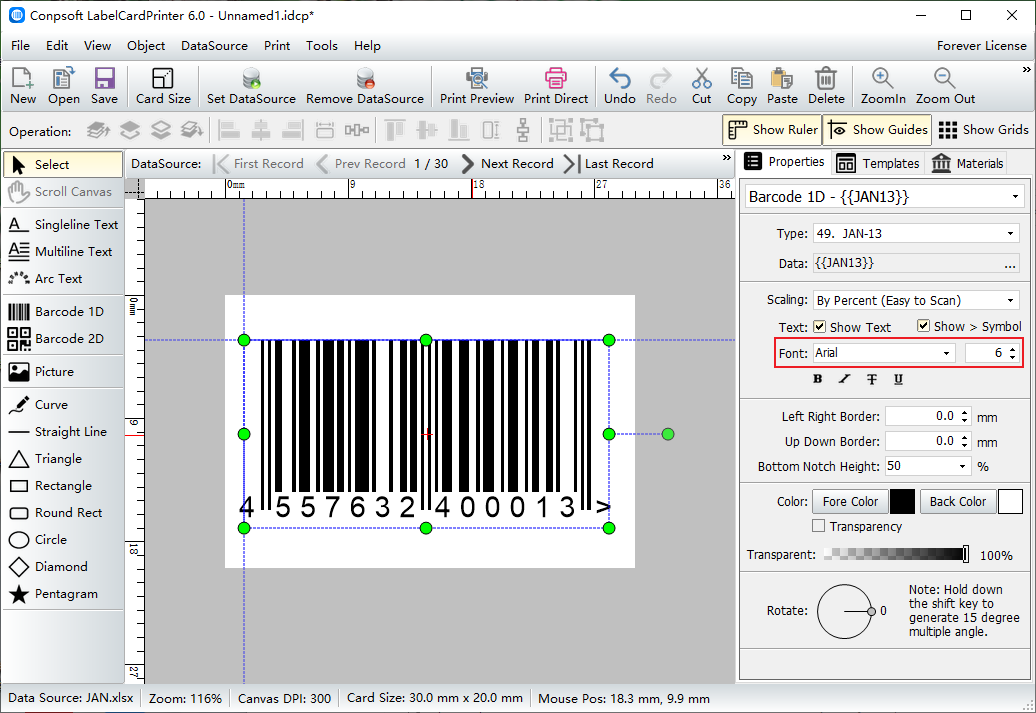Open the File menu
Image resolution: width=1036 pixels, height=713 pixels.
tap(20, 46)
